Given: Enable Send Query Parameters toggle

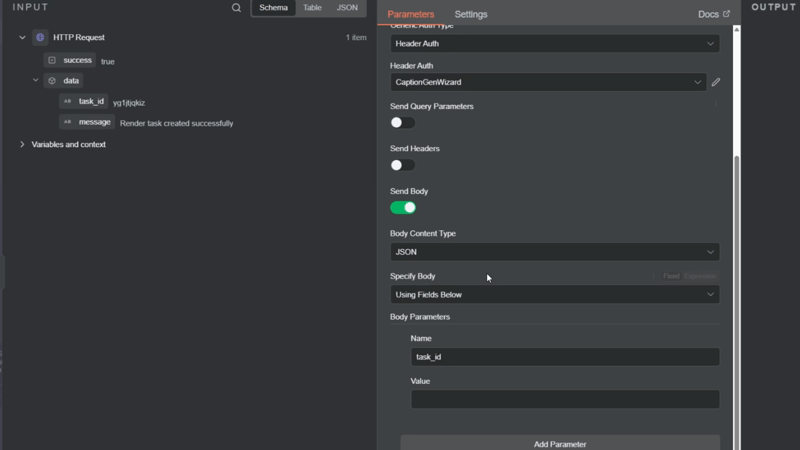Looking at the screenshot, I should 403,122.
